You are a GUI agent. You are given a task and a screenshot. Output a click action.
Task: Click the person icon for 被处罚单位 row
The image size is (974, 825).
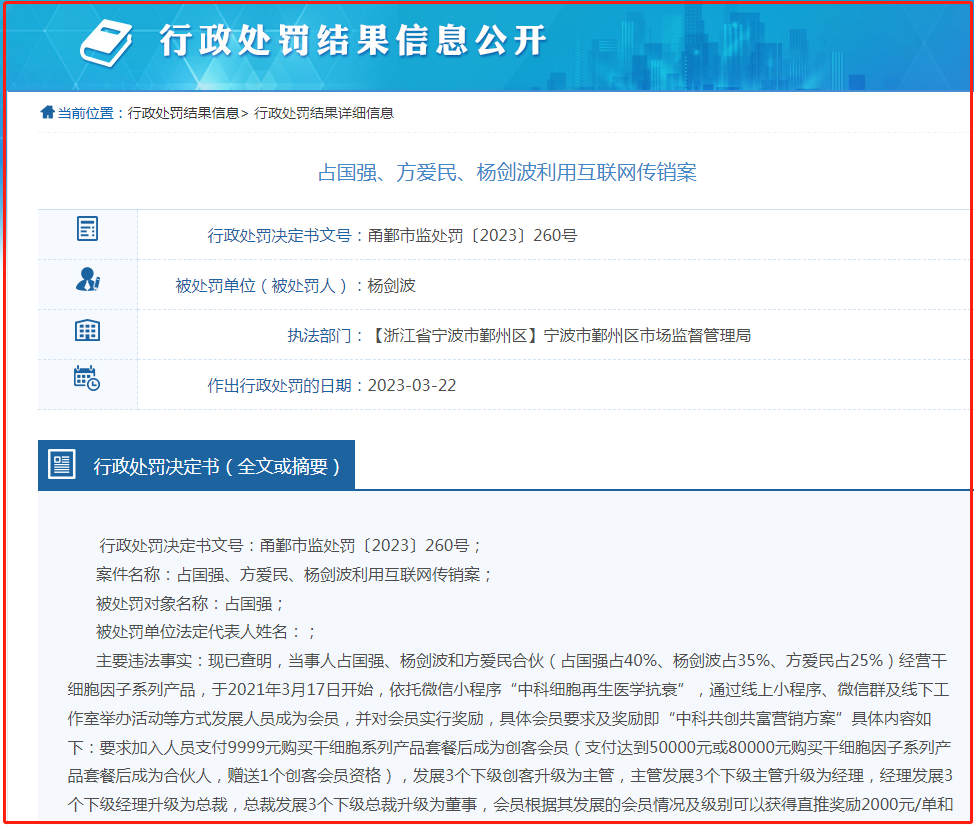(88, 280)
